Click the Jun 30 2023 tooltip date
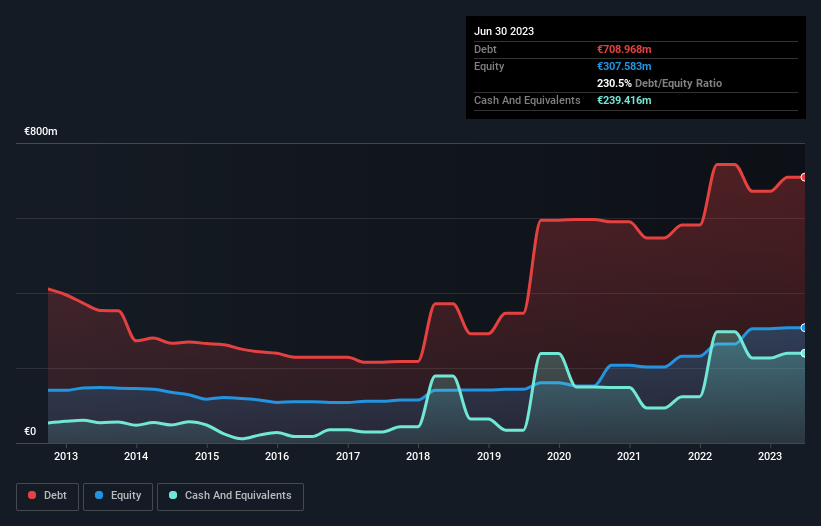 tap(504, 31)
